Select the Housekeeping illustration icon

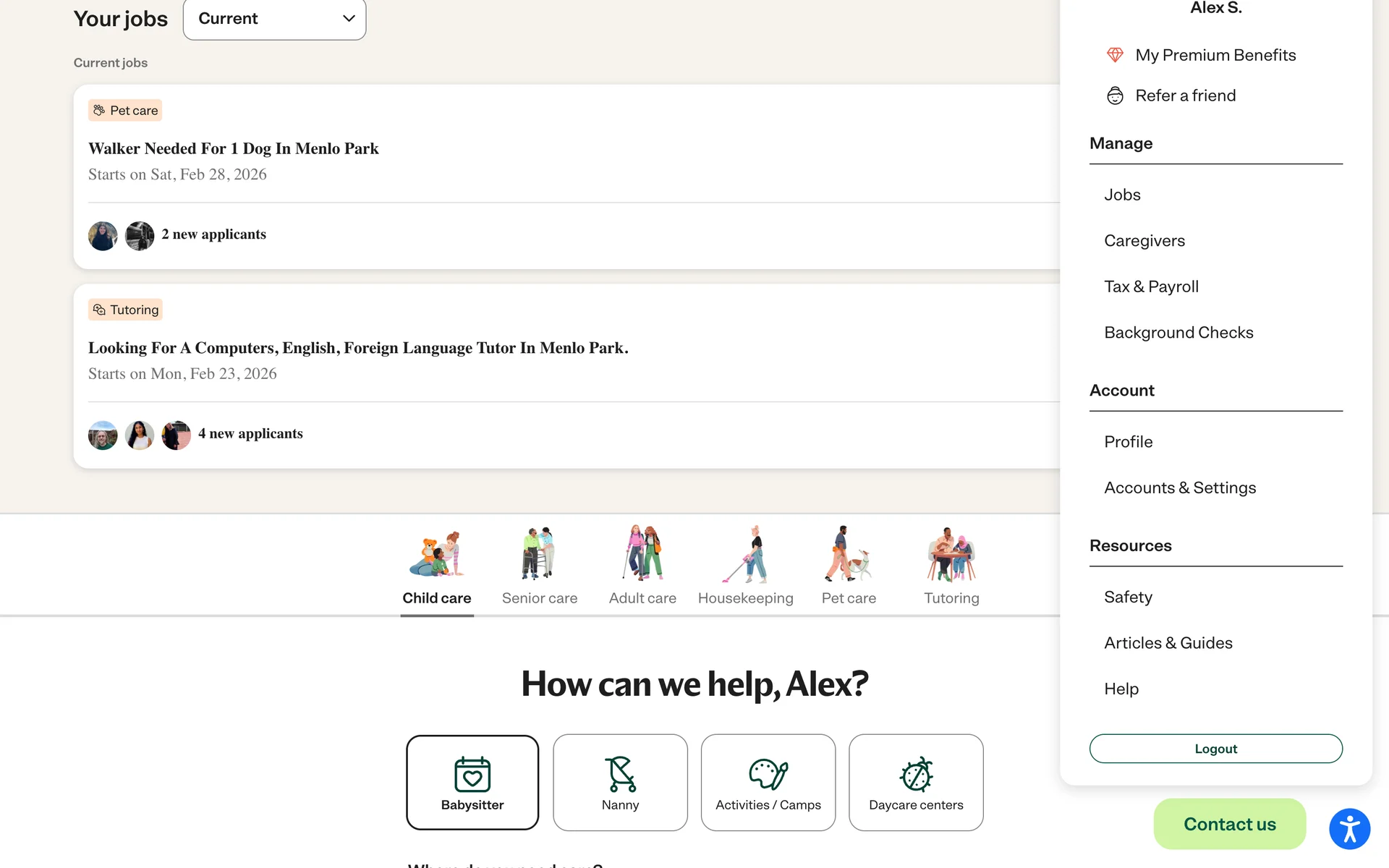click(x=745, y=554)
